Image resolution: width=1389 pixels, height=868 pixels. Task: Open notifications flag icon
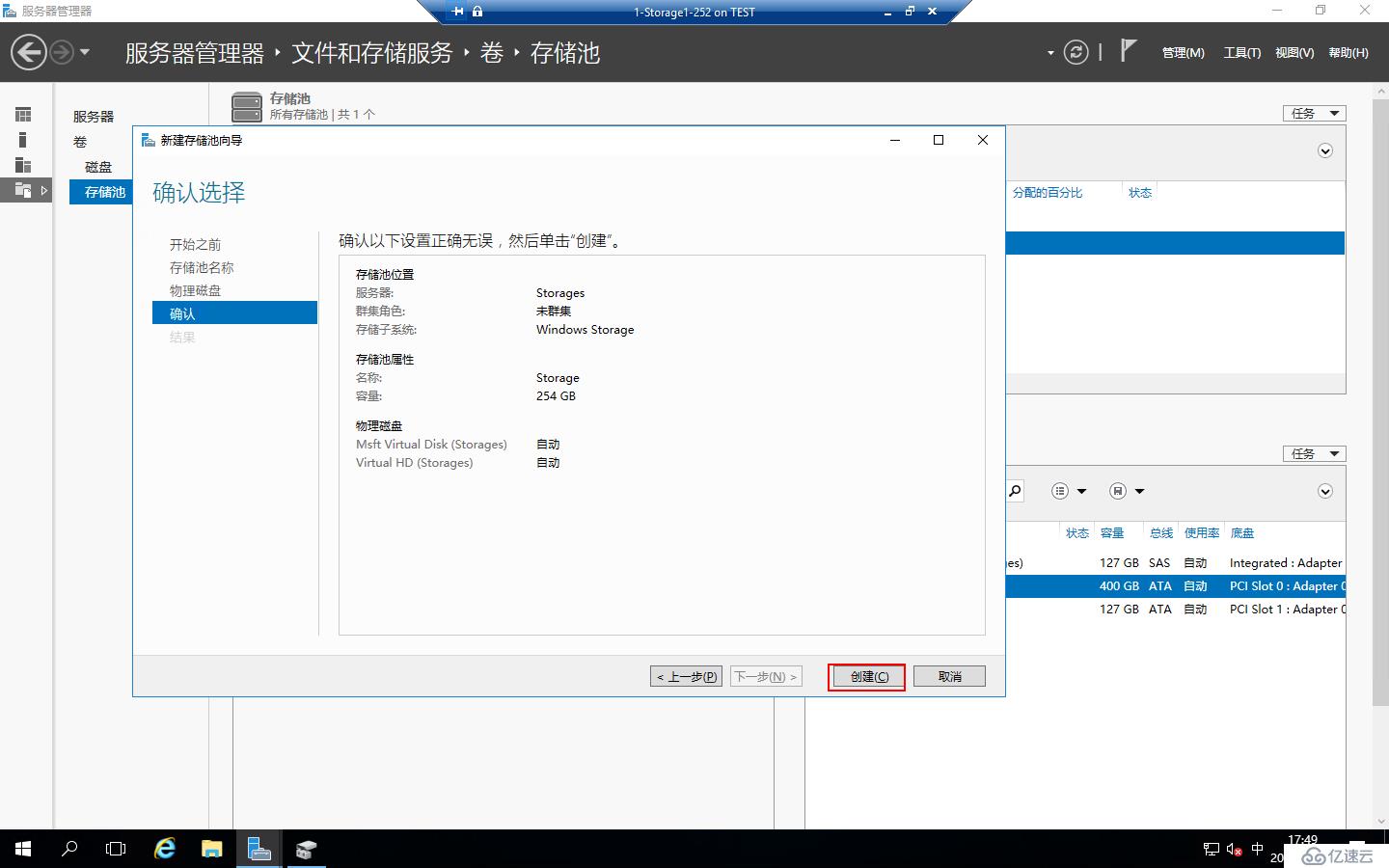(1128, 50)
